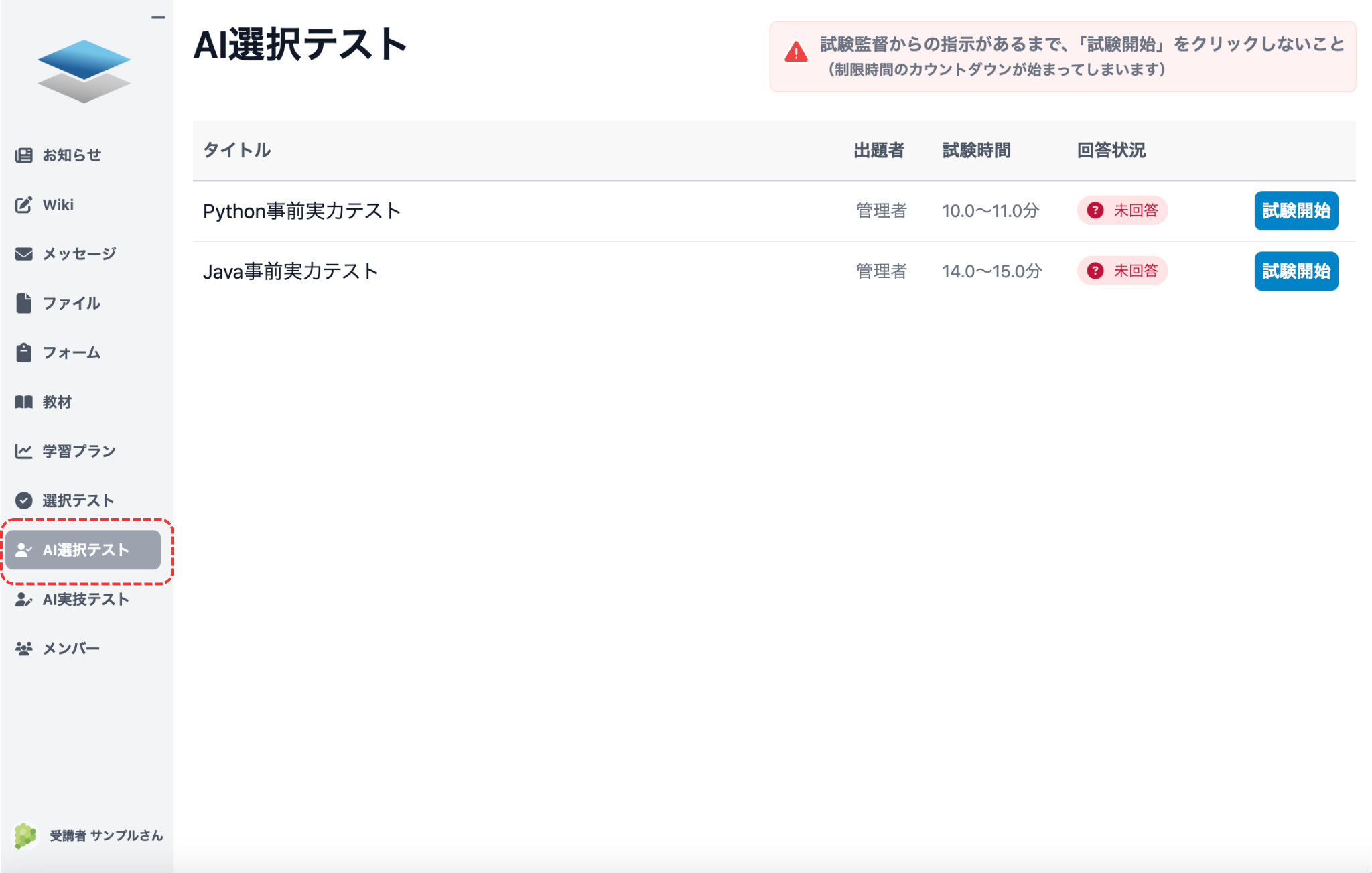
Task: Select the 教材 book icon
Action: 23,402
